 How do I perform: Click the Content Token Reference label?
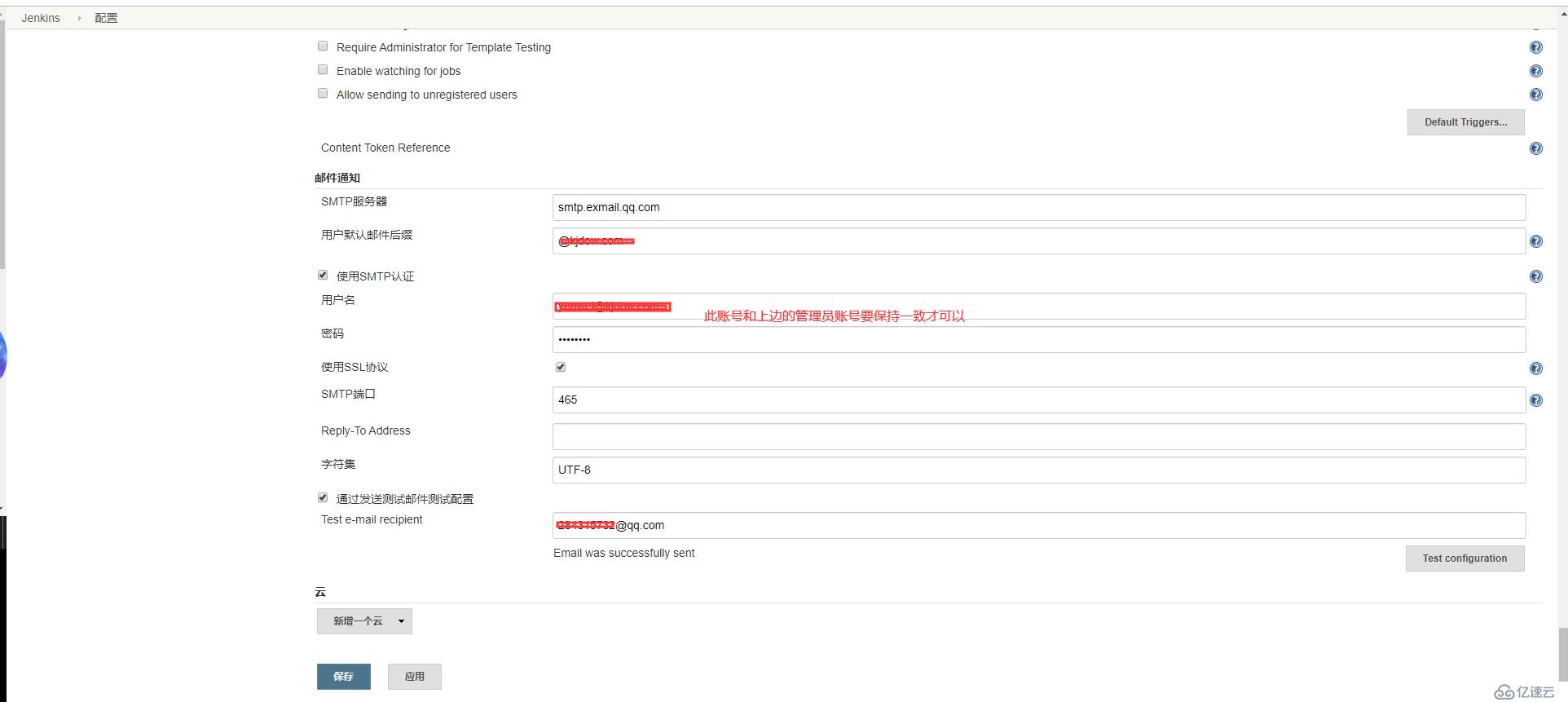tap(385, 148)
